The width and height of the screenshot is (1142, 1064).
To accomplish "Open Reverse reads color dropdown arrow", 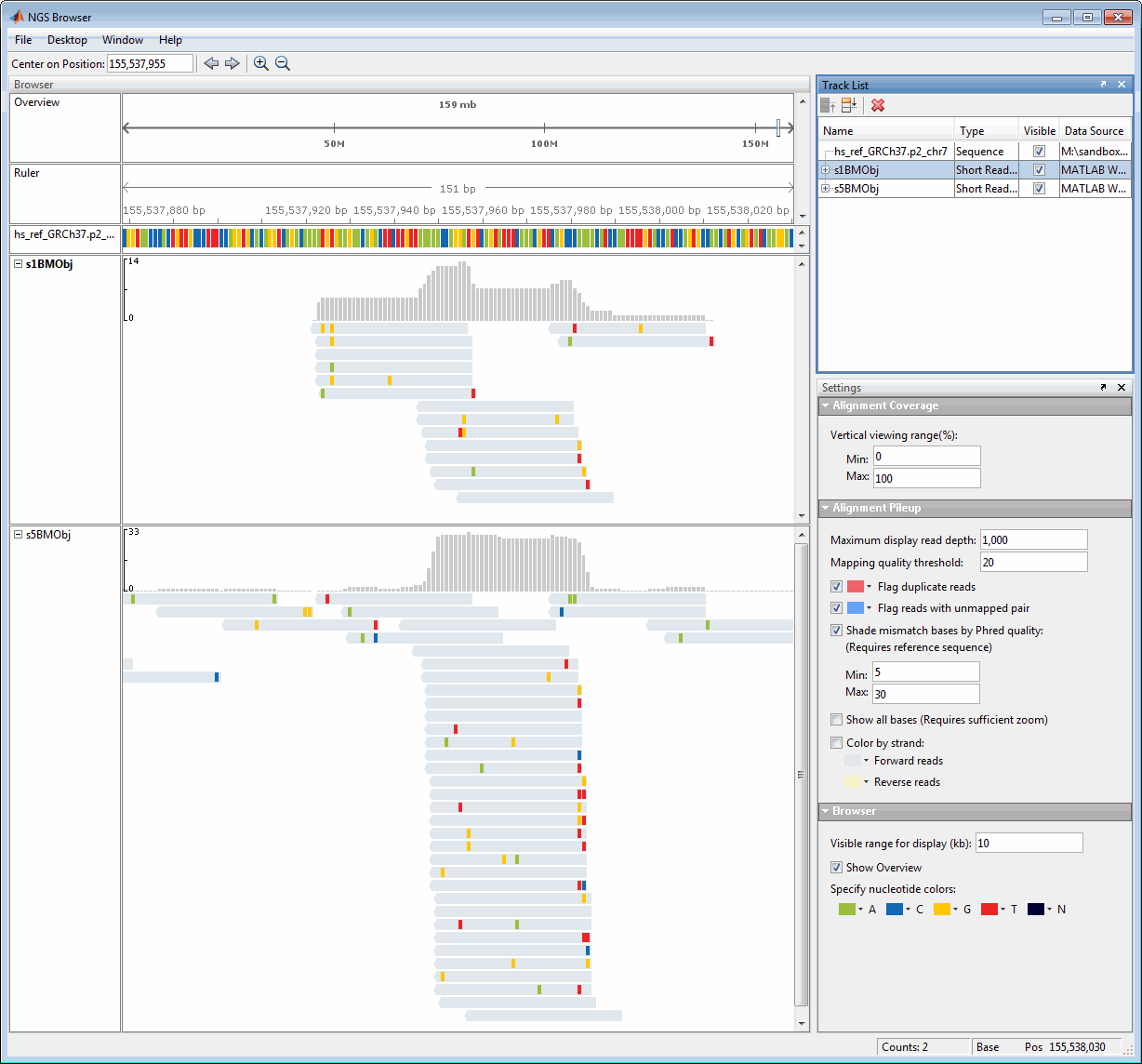I will 866,782.
